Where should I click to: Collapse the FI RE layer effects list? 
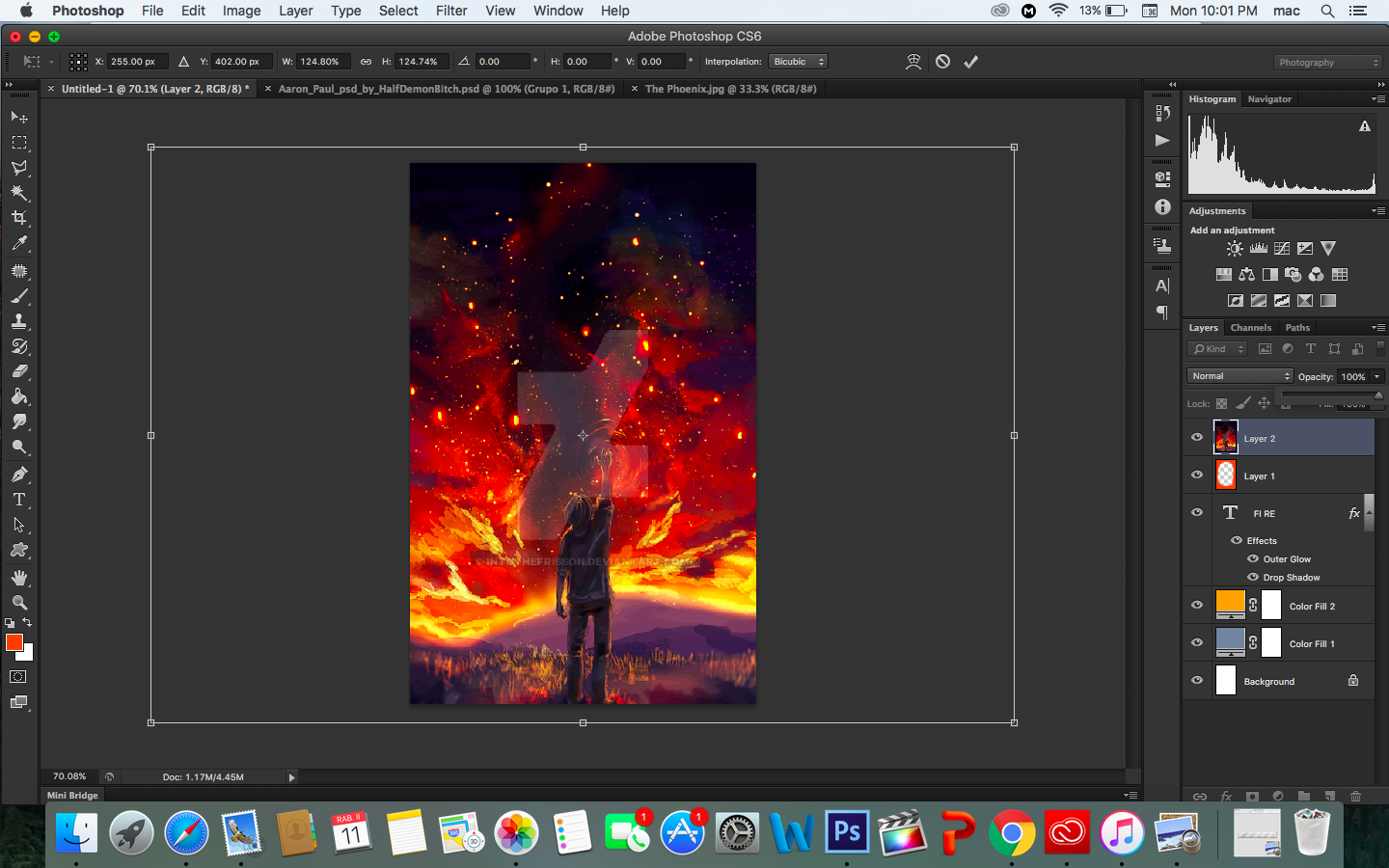[x=1368, y=513]
